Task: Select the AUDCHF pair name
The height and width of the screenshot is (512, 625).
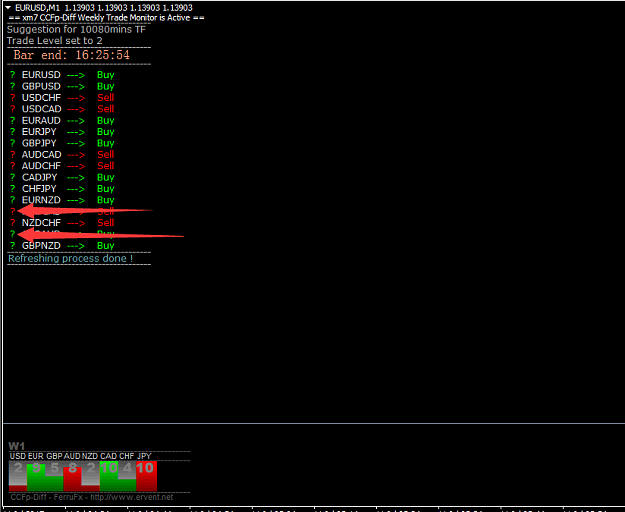Action: [x=41, y=166]
